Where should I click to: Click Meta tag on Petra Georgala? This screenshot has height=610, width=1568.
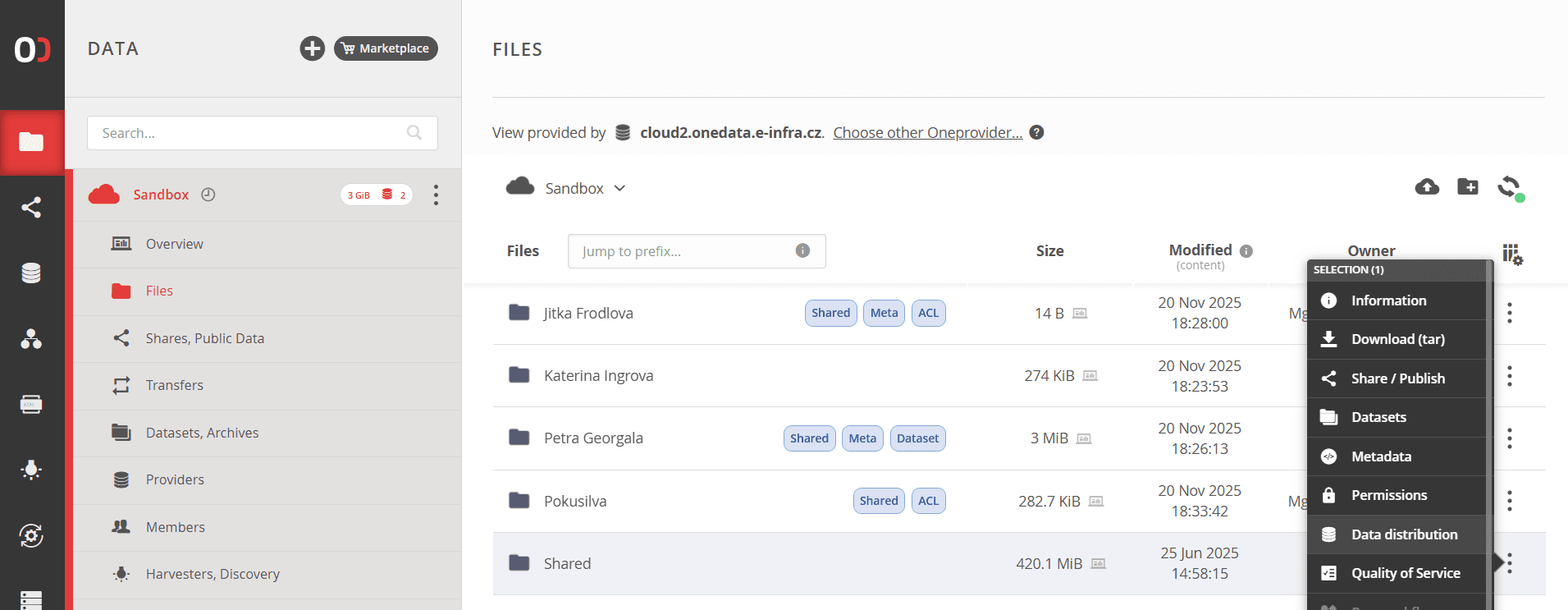[x=863, y=438]
